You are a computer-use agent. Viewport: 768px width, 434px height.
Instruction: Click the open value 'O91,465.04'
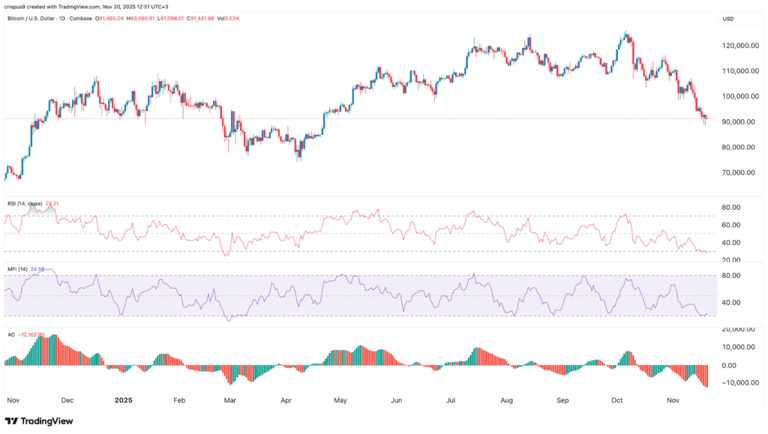click(110, 18)
